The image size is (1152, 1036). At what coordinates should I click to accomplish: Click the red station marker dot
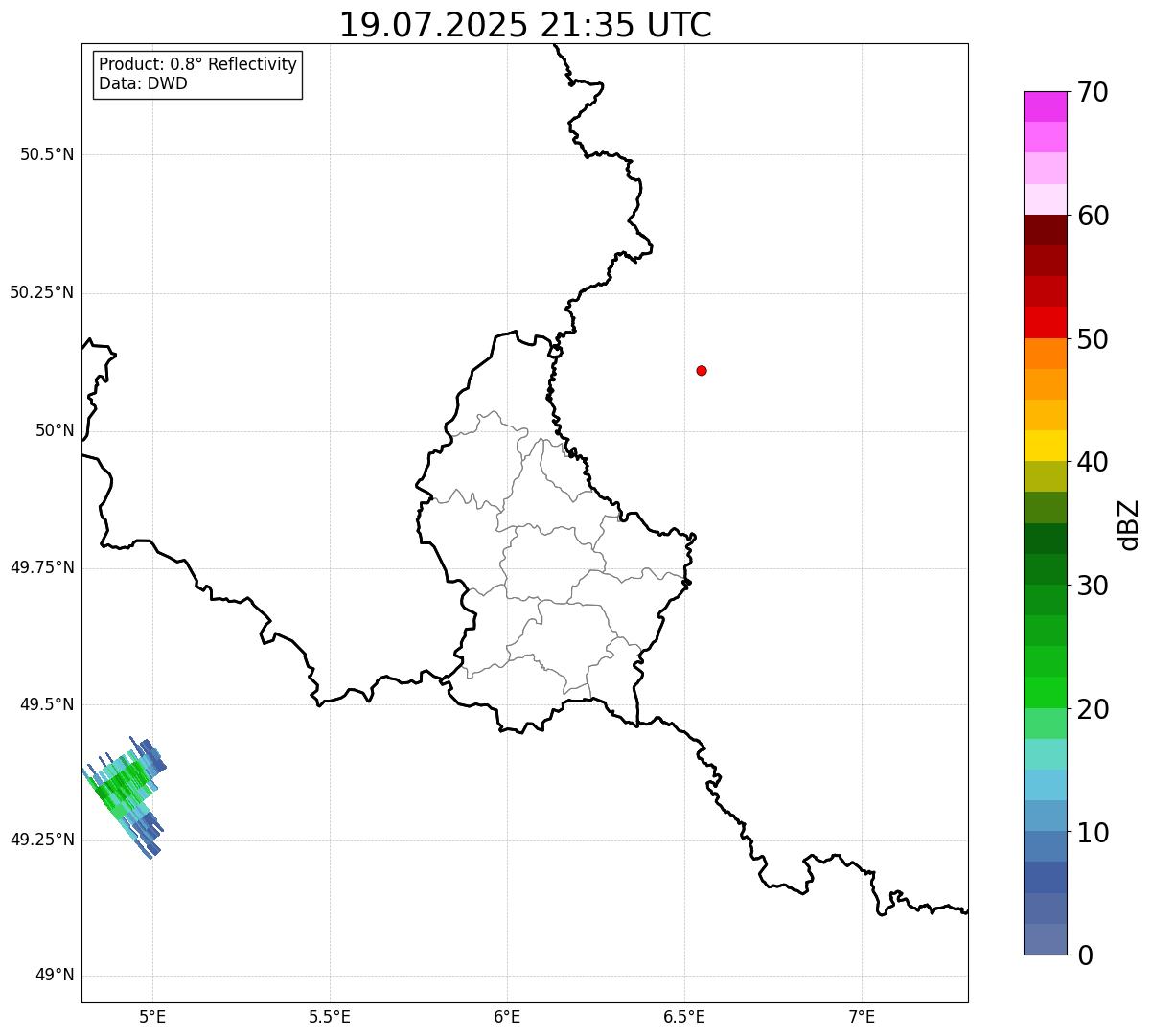point(702,370)
